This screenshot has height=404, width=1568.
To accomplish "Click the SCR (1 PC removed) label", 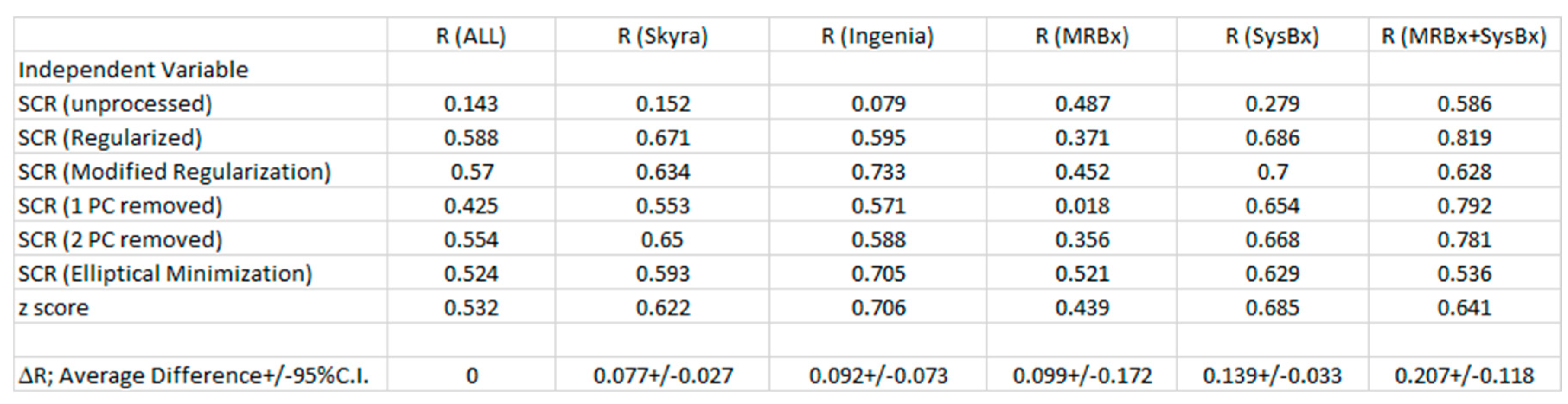I will (x=120, y=206).
